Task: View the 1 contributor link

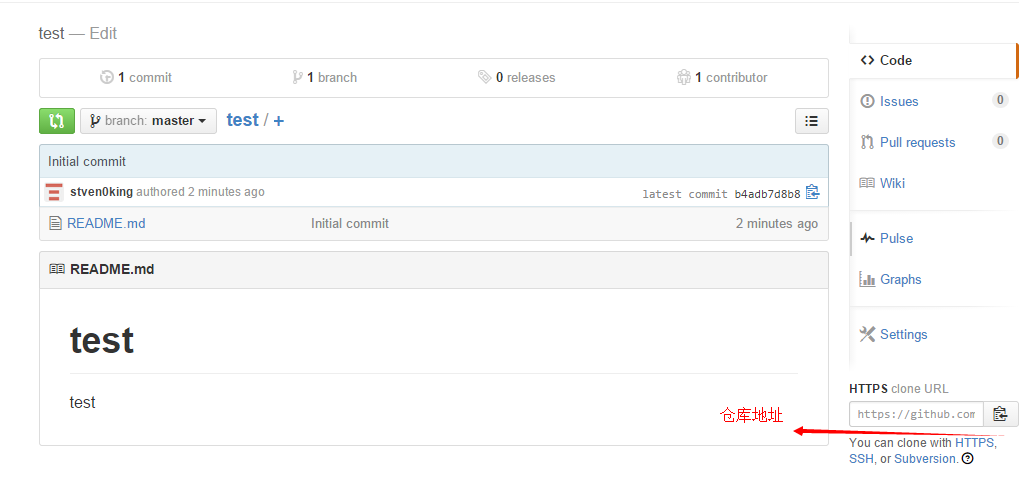Action: [721, 77]
